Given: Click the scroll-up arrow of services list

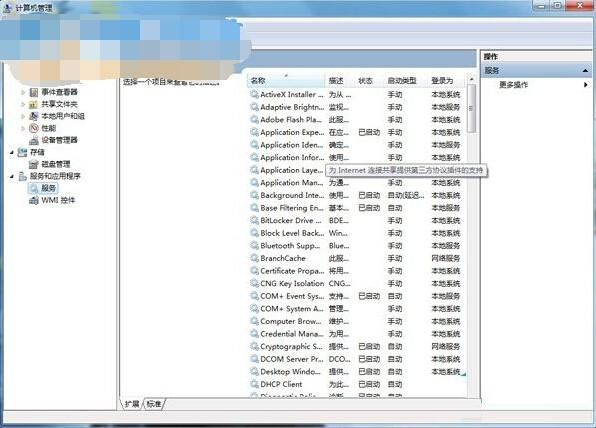Looking at the screenshot, I should (x=471, y=79).
